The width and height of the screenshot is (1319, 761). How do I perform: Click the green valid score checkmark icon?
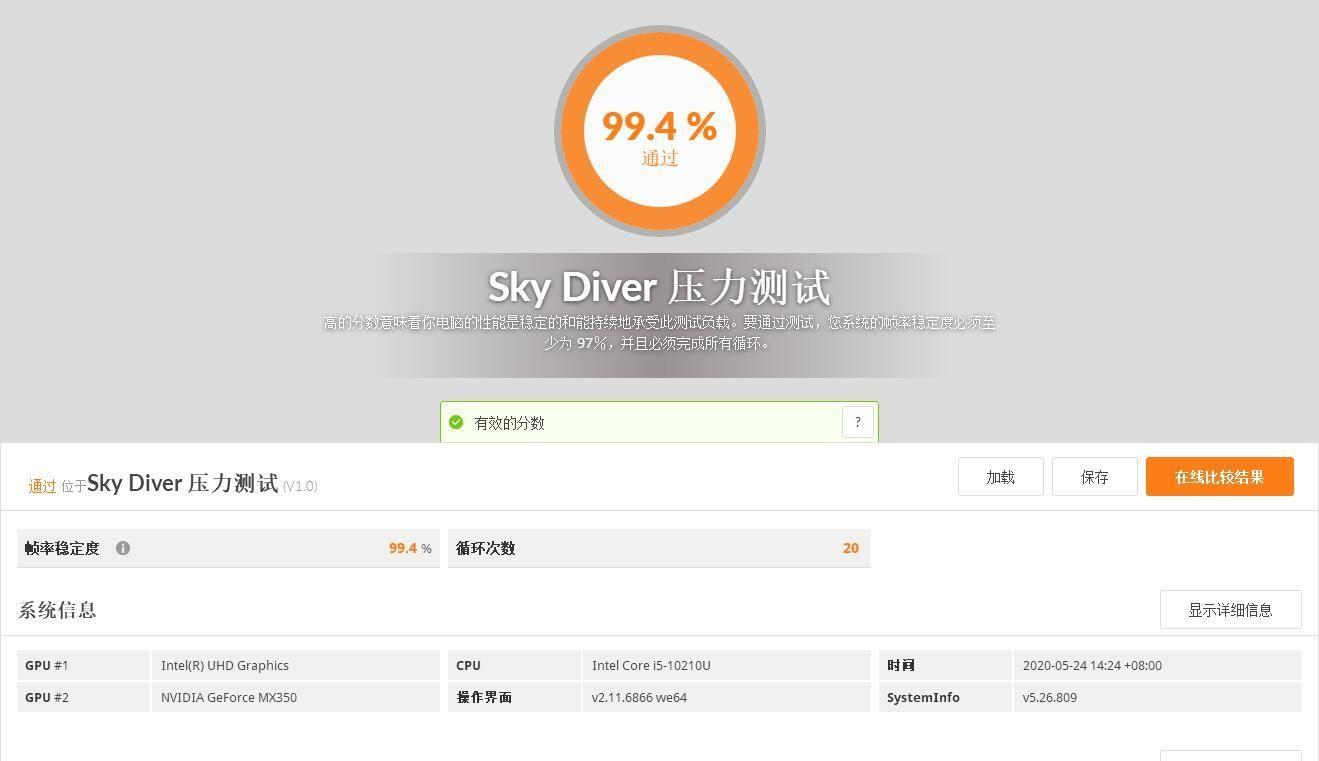(456, 422)
